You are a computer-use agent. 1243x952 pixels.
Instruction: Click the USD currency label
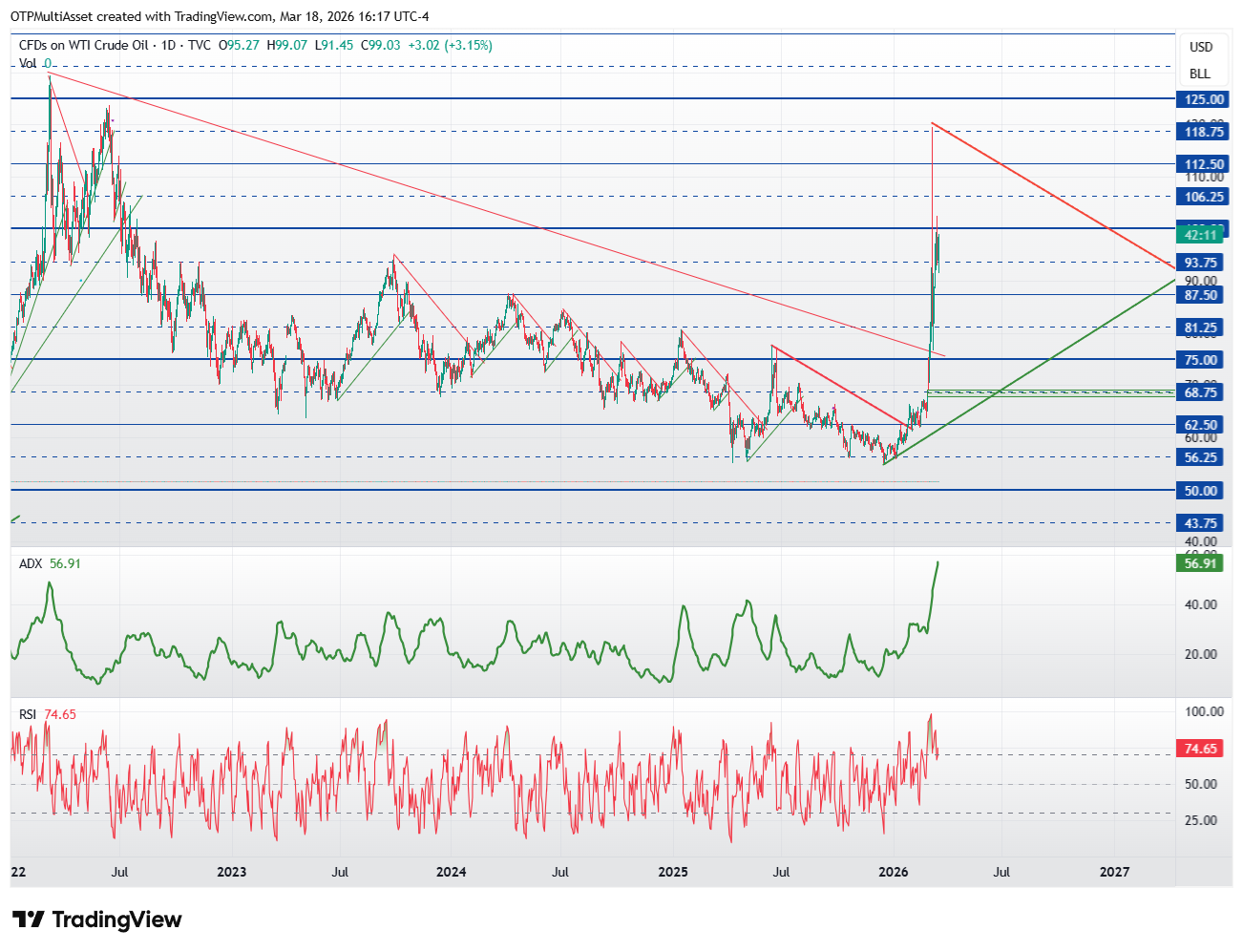coord(1201,47)
